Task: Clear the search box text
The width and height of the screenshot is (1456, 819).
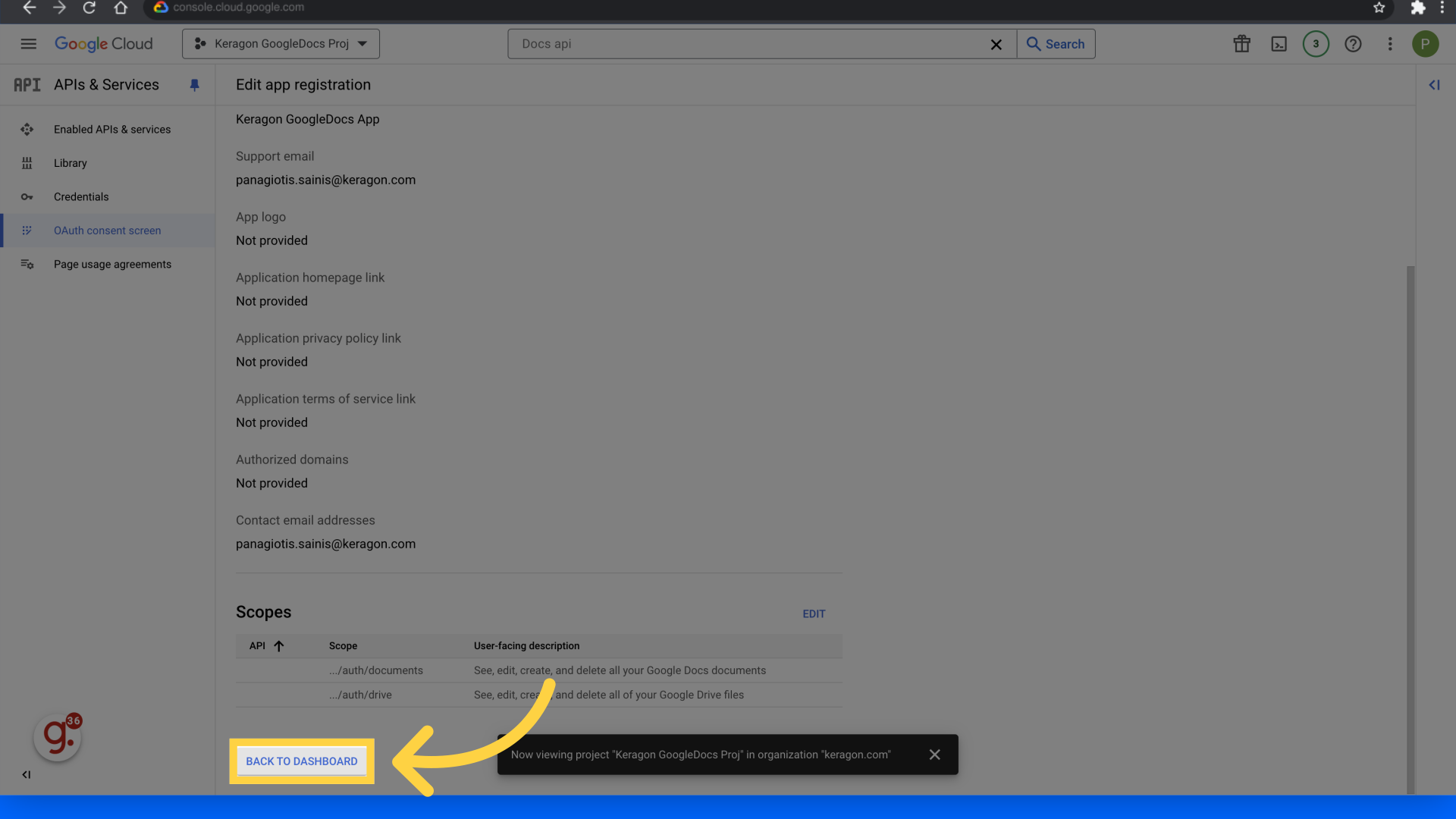Action: tap(996, 45)
